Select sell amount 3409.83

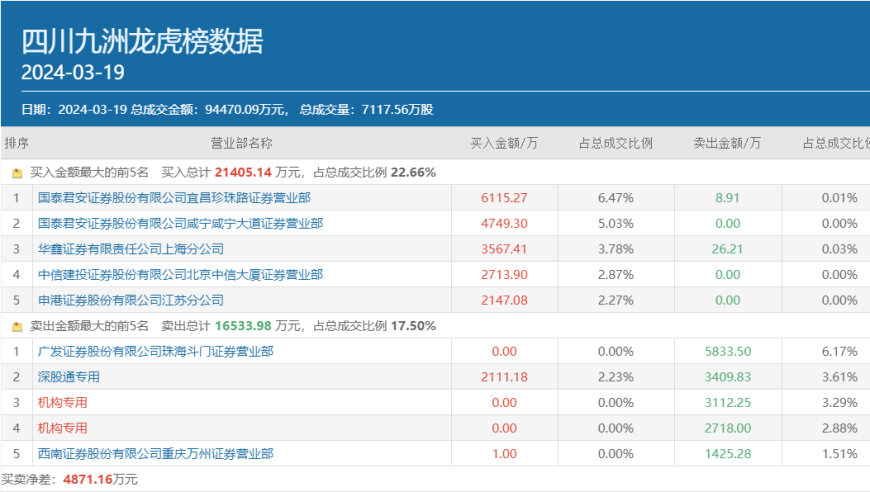[x=728, y=377]
